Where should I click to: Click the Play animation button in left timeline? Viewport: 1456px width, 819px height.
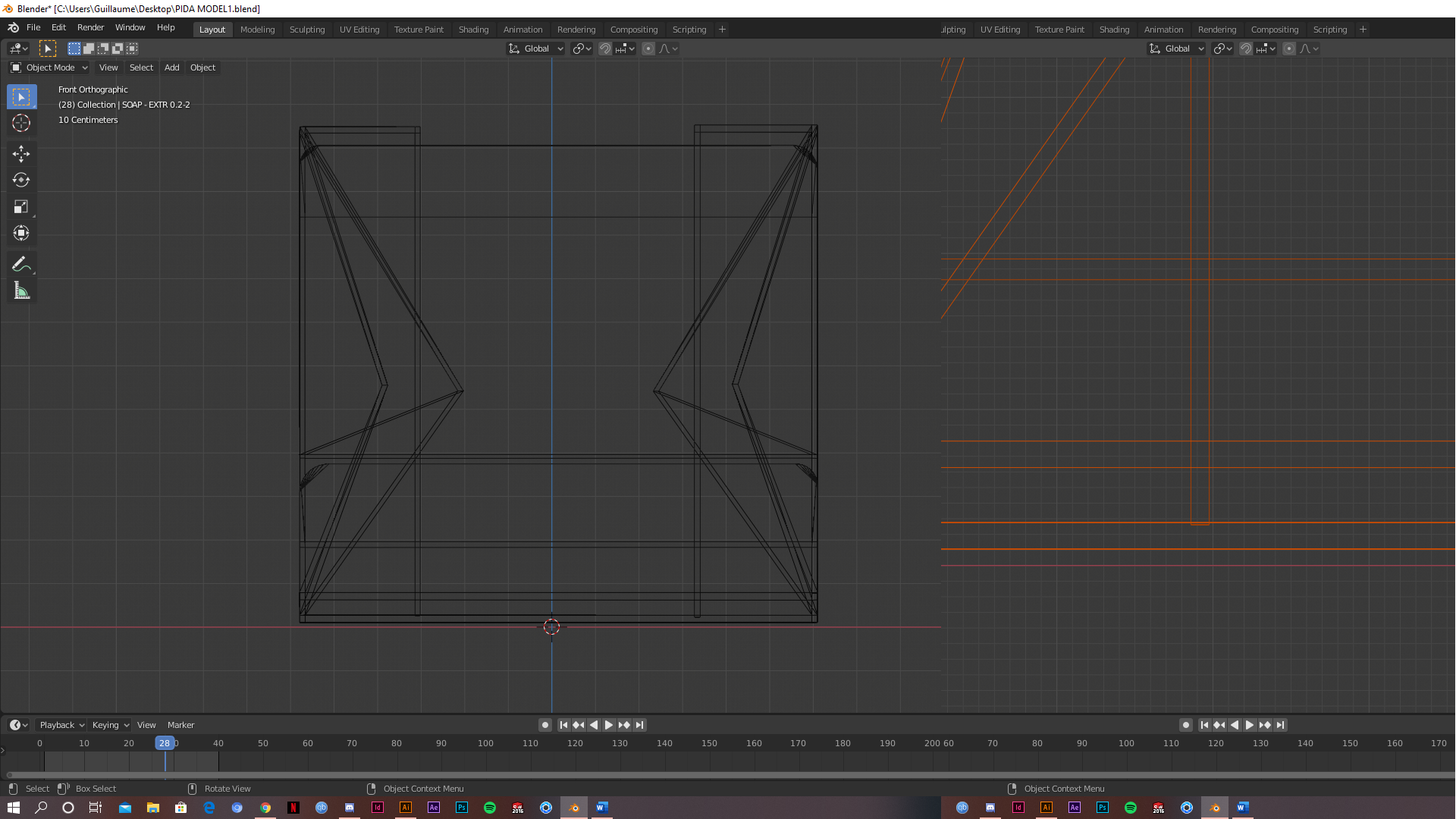(x=609, y=725)
